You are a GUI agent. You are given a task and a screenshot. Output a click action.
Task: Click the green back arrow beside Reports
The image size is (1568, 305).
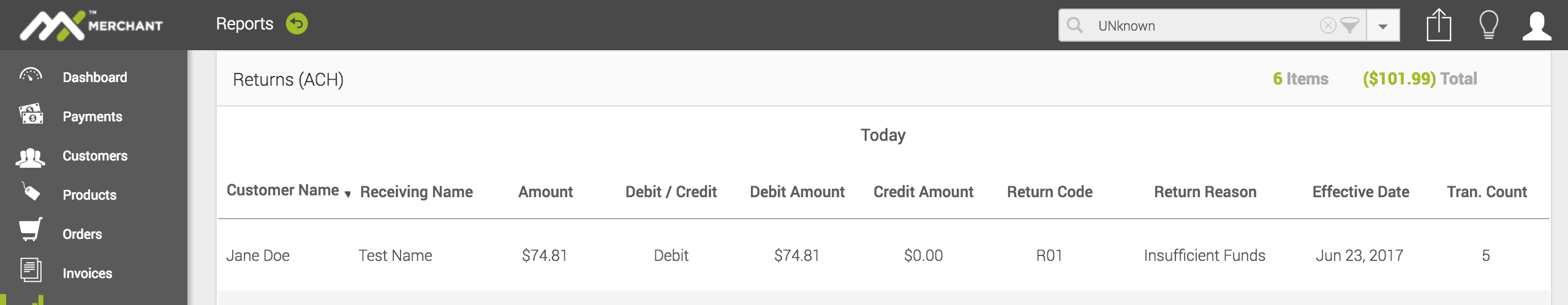click(297, 24)
